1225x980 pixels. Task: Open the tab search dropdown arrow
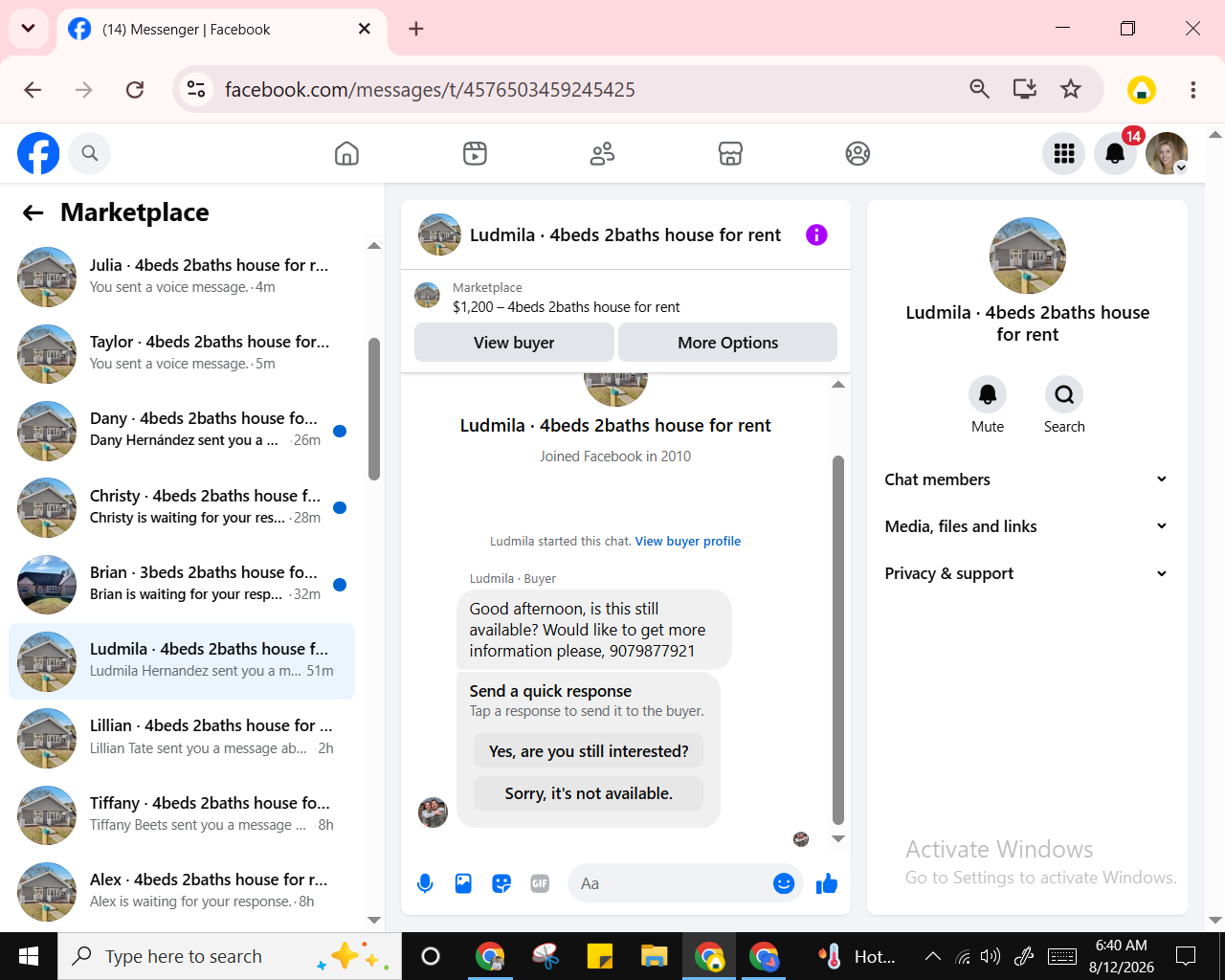pyautogui.click(x=28, y=29)
